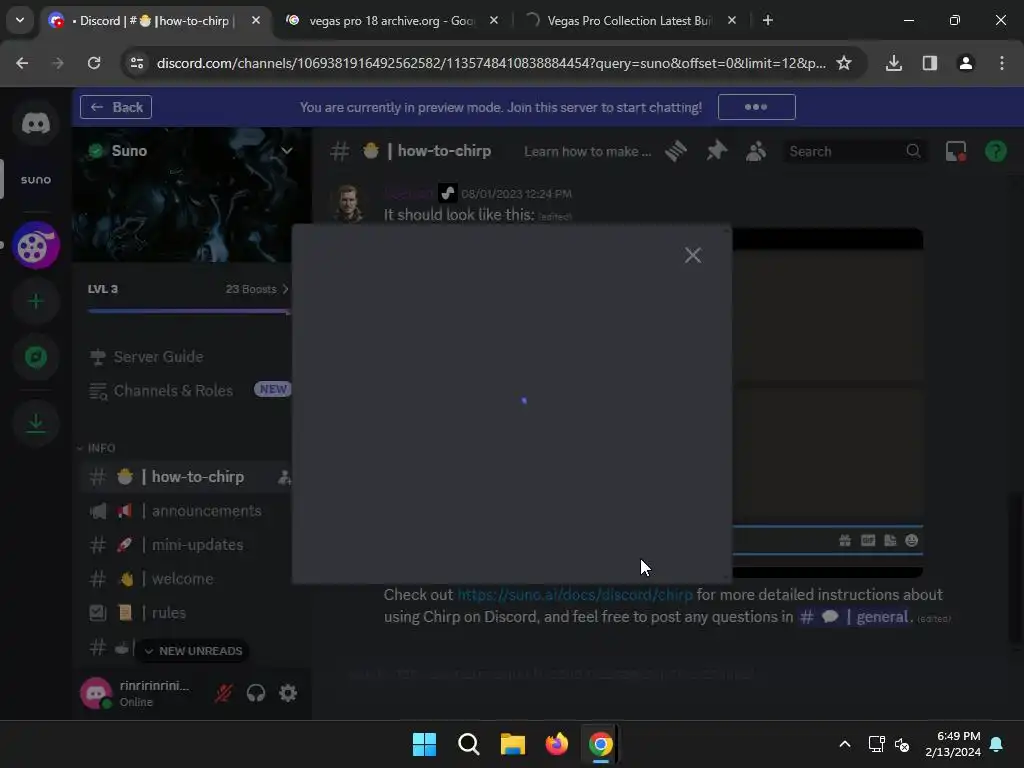This screenshot has width=1024, height=768.
Task: Click sticker icon in embedded image
Action: [890, 540]
